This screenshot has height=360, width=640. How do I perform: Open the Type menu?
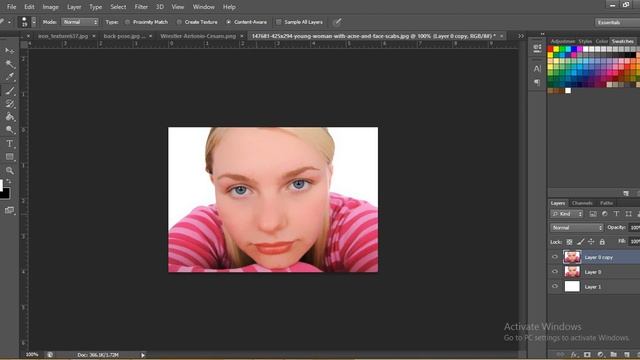coord(96,7)
